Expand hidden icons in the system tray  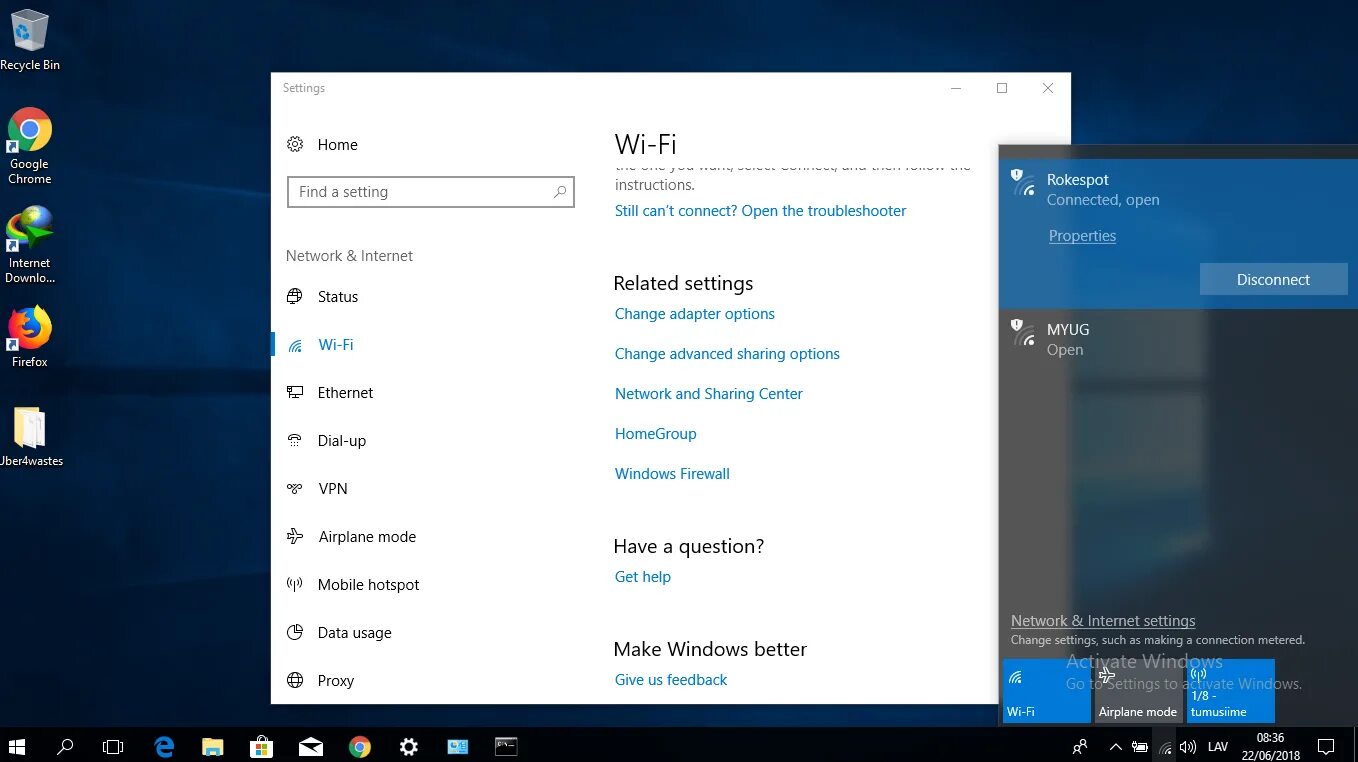pos(1114,746)
